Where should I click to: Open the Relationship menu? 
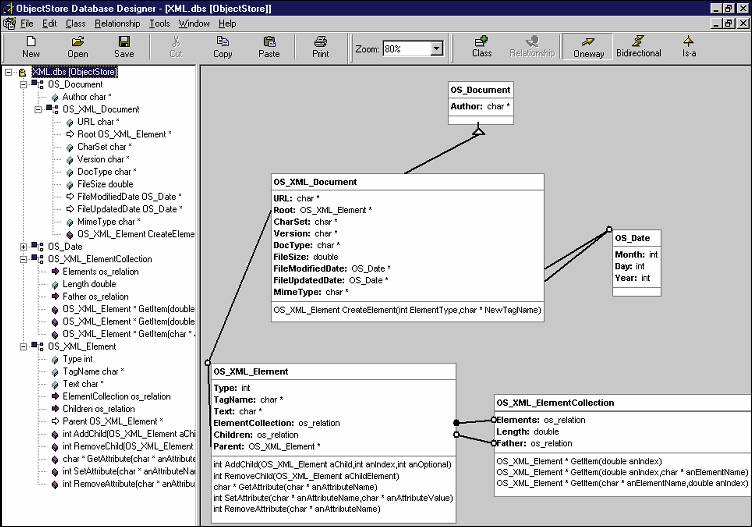pyautogui.click(x=117, y=23)
